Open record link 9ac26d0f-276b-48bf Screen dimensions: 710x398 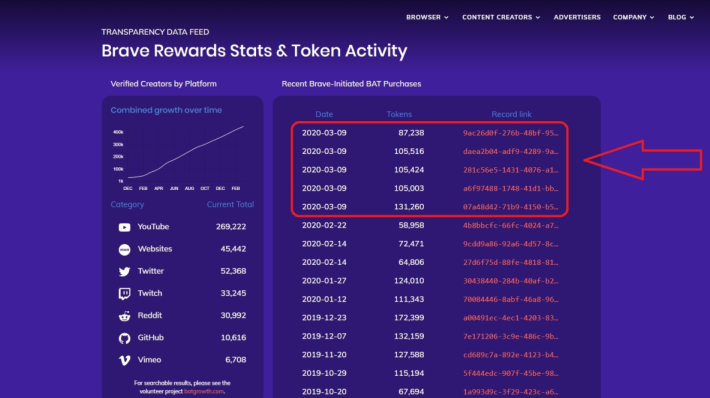510,133
